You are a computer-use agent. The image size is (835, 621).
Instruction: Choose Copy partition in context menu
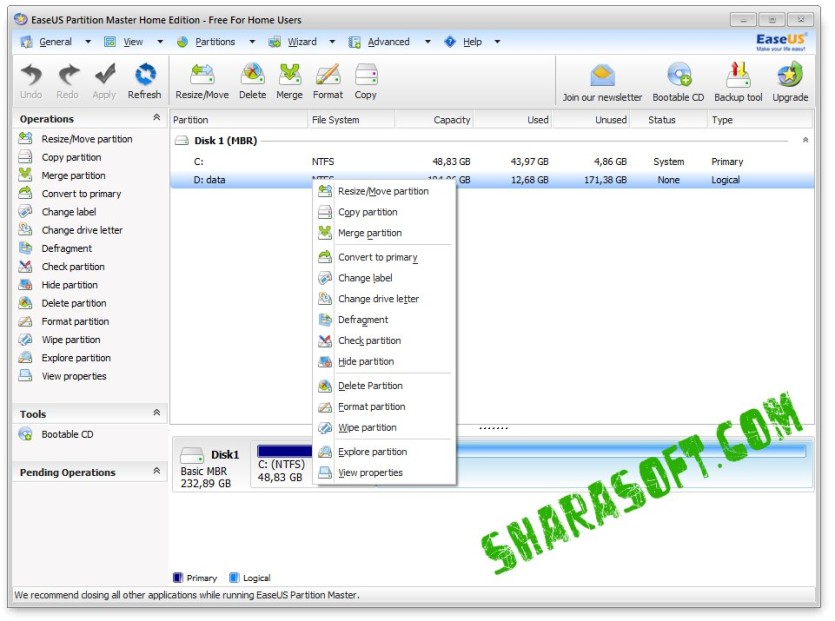383,212
